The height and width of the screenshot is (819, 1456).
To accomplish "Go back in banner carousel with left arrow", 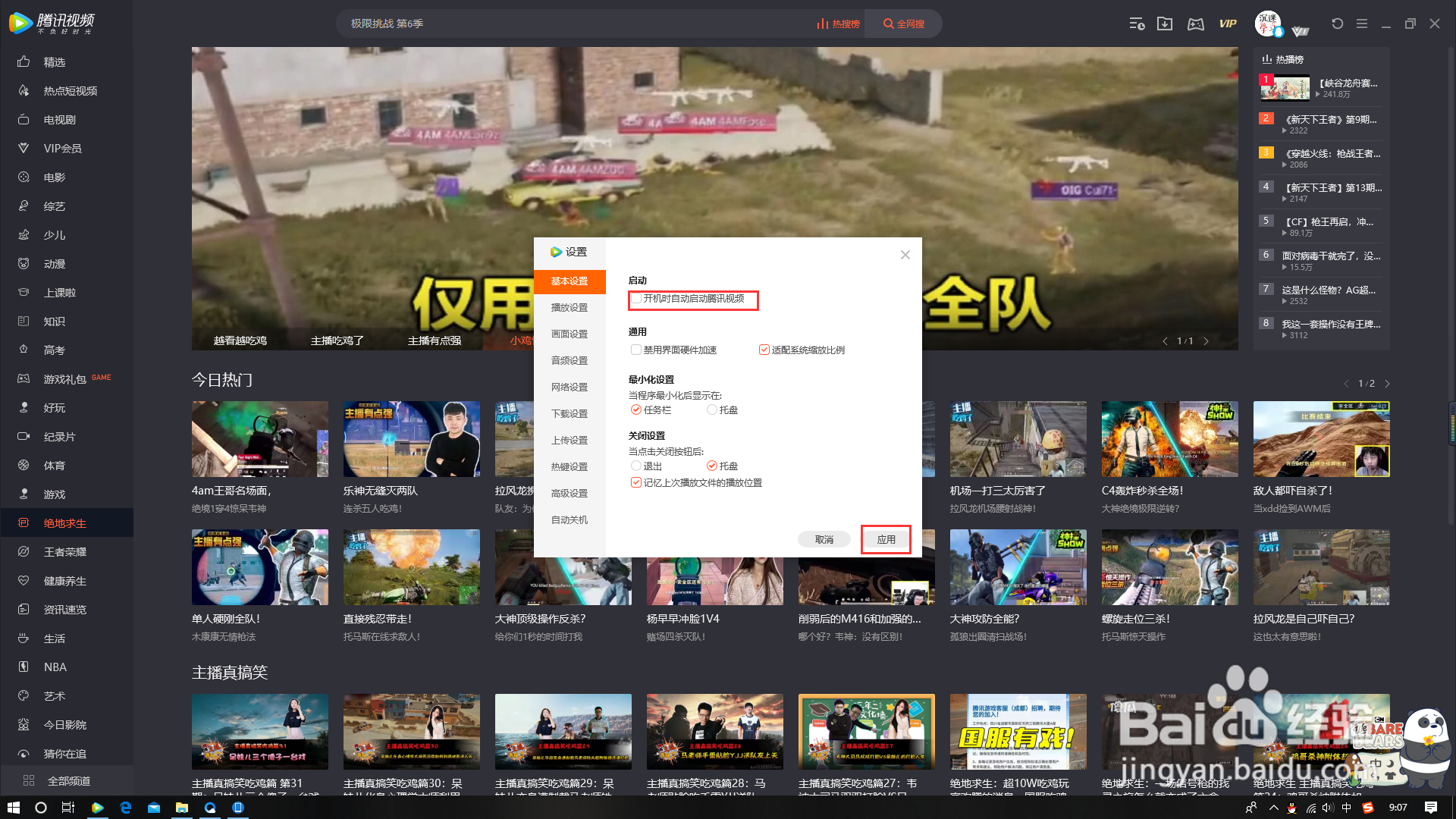I will click(x=1165, y=341).
